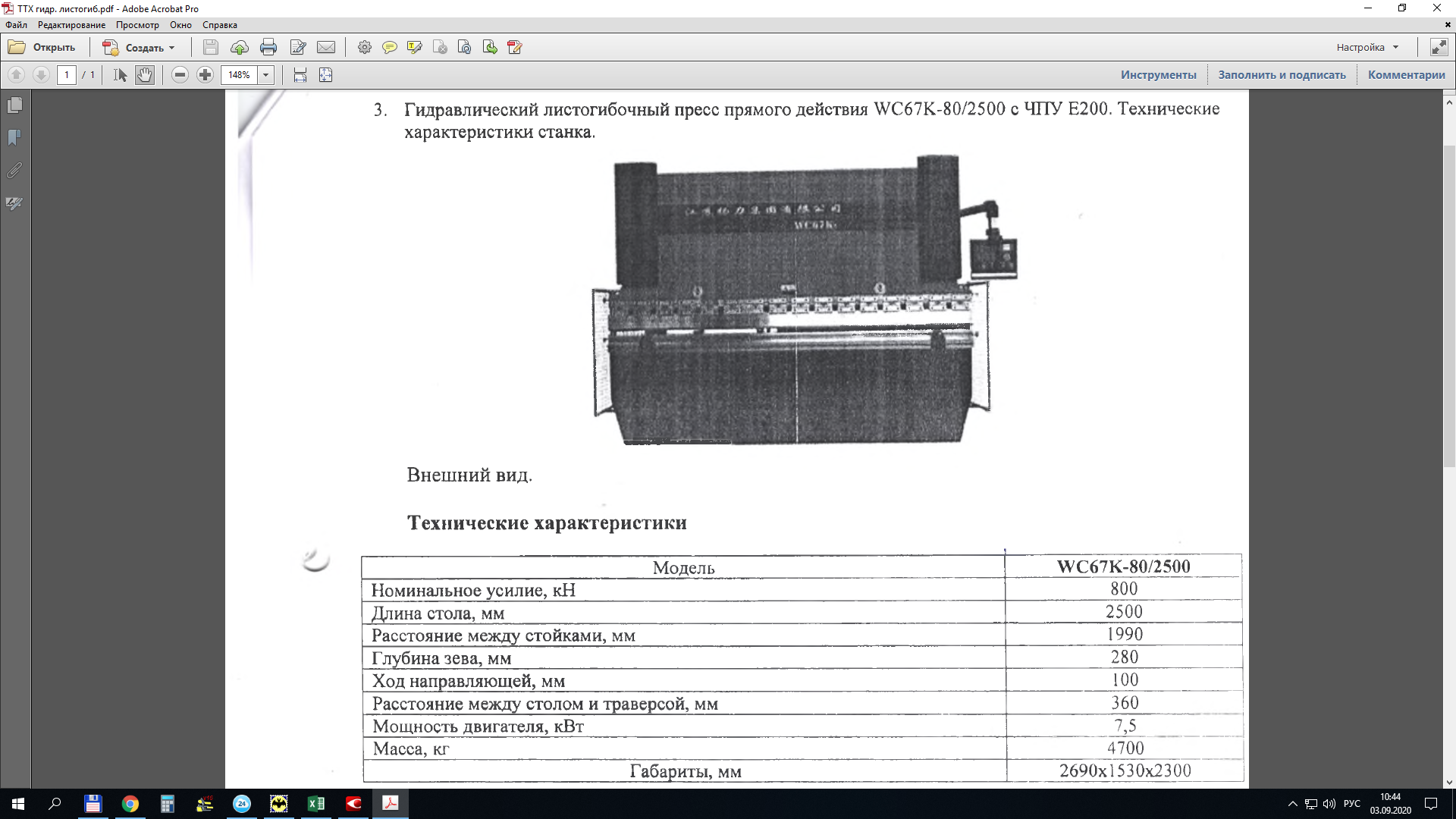The image size is (1456, 819).
Task: Click the Zoom in plus button
Action: (205, 75)
